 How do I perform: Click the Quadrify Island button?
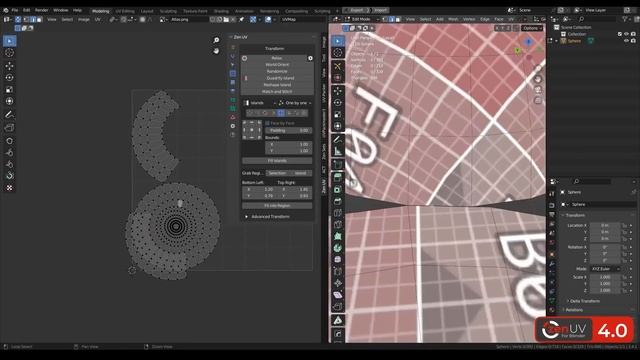pyautogui.click(x=277, y=78)
